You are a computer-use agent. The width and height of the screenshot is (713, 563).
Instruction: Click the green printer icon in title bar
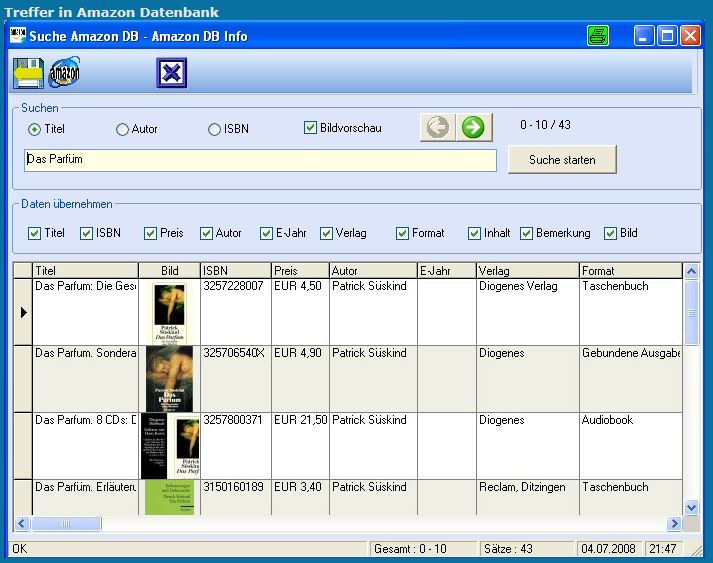point(598,36)
